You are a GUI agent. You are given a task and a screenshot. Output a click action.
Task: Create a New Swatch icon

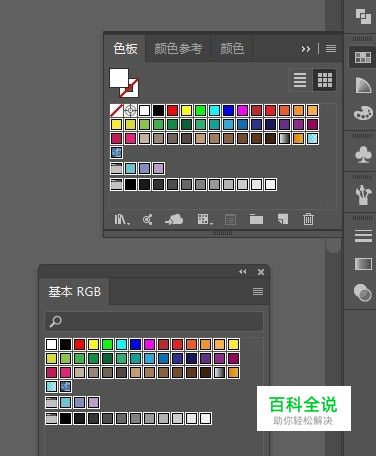pos(283,219)
